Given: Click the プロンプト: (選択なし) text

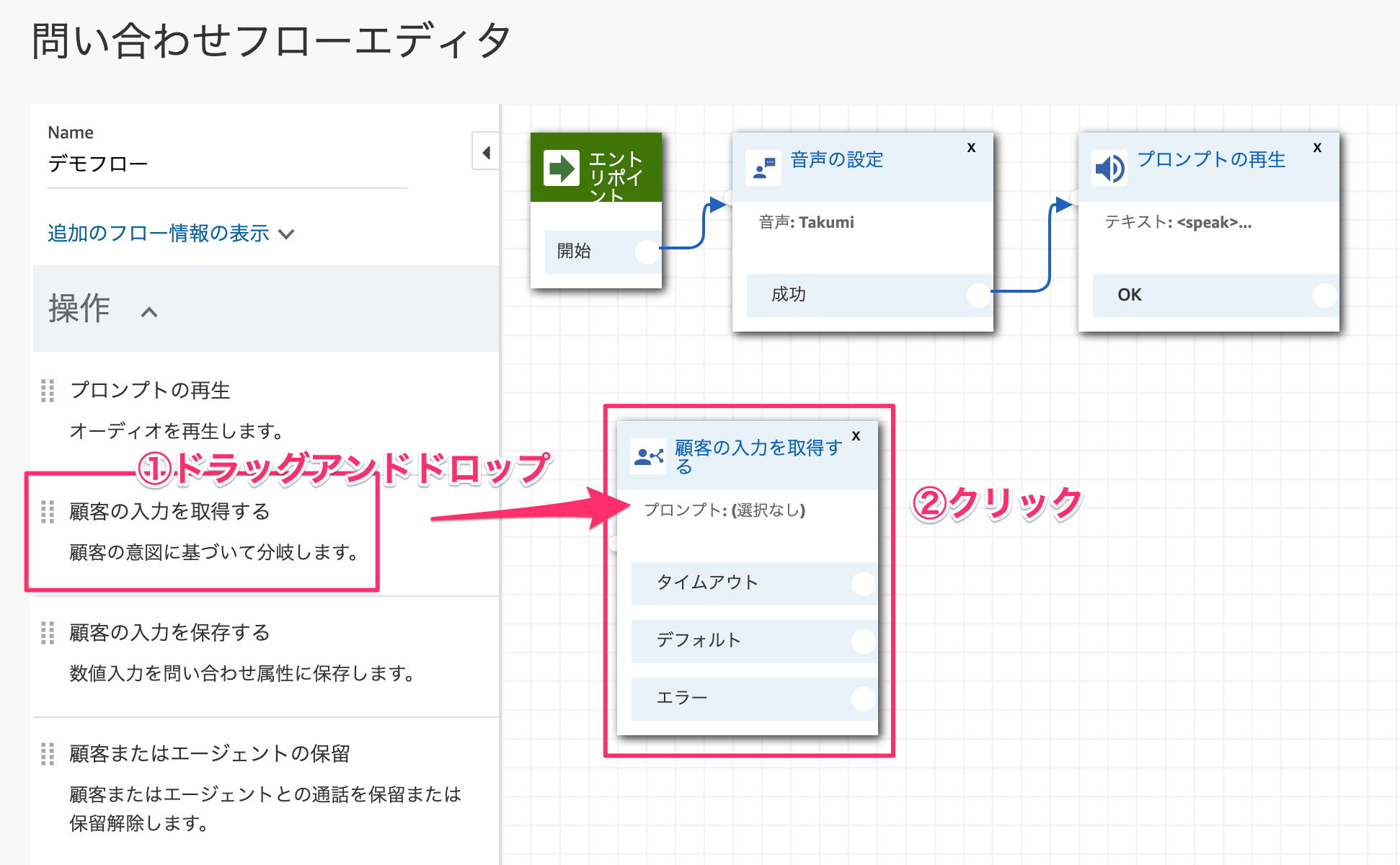Looking at the screenshot, I should tap(725, 510).
